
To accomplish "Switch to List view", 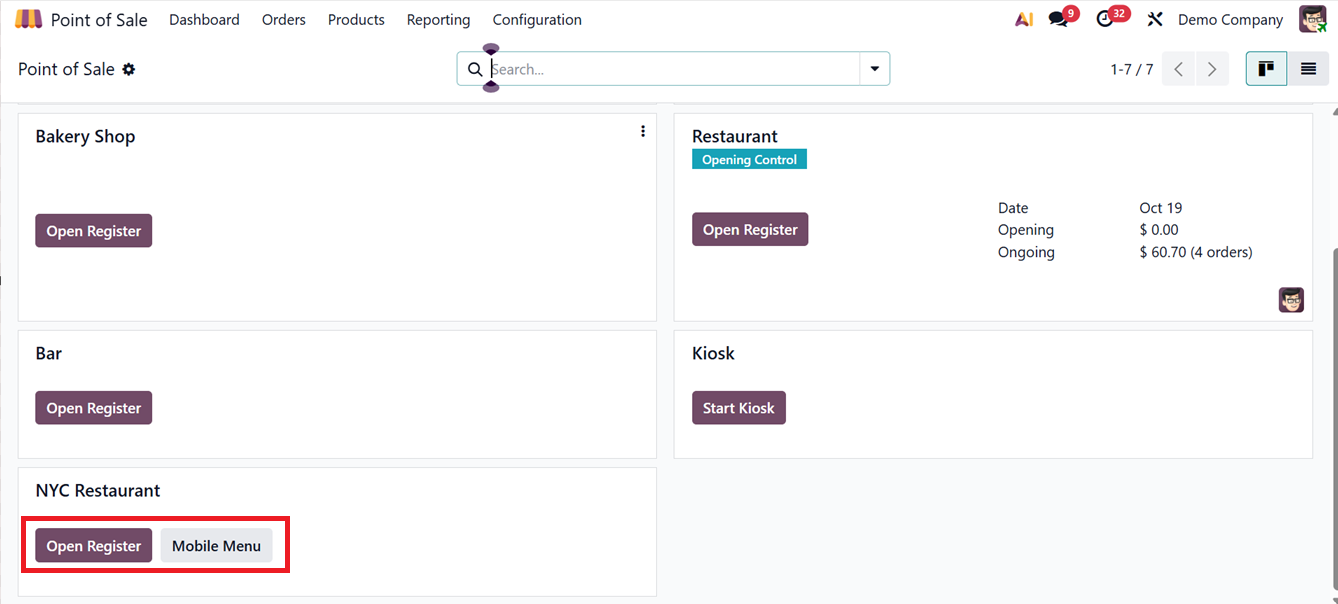I will [x=1308, y=69].
